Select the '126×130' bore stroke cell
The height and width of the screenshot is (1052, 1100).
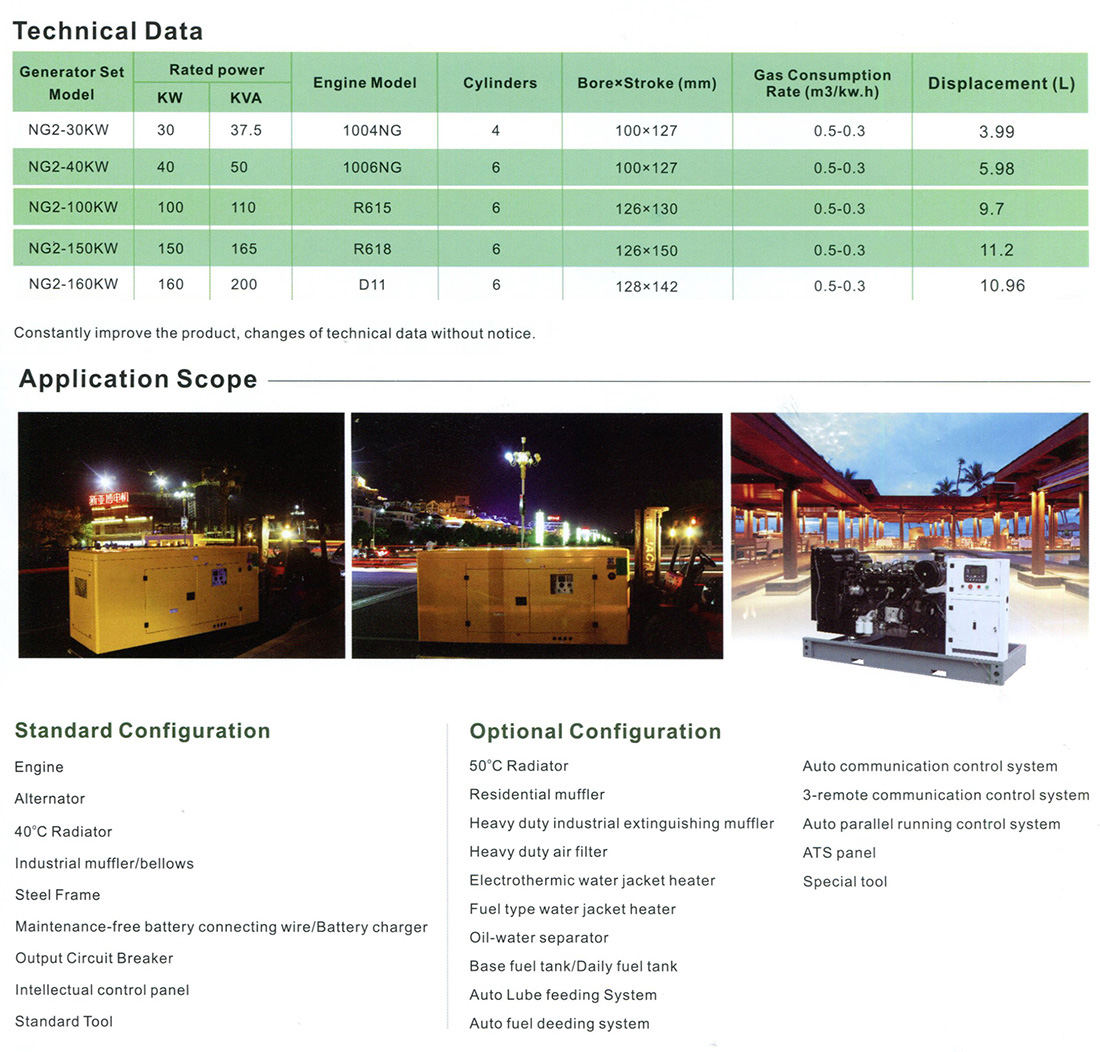tap(646, 209)
